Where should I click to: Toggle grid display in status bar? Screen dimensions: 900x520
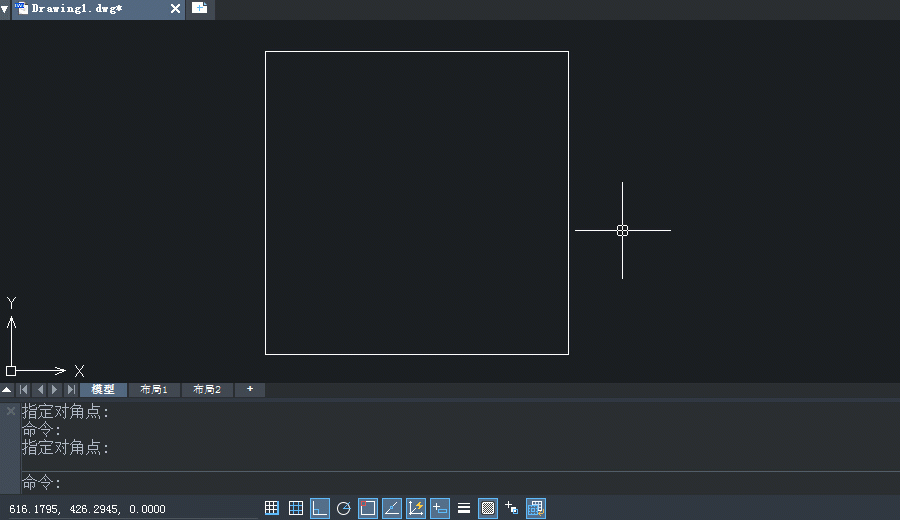pyautogui.click(x=296, y=508)
